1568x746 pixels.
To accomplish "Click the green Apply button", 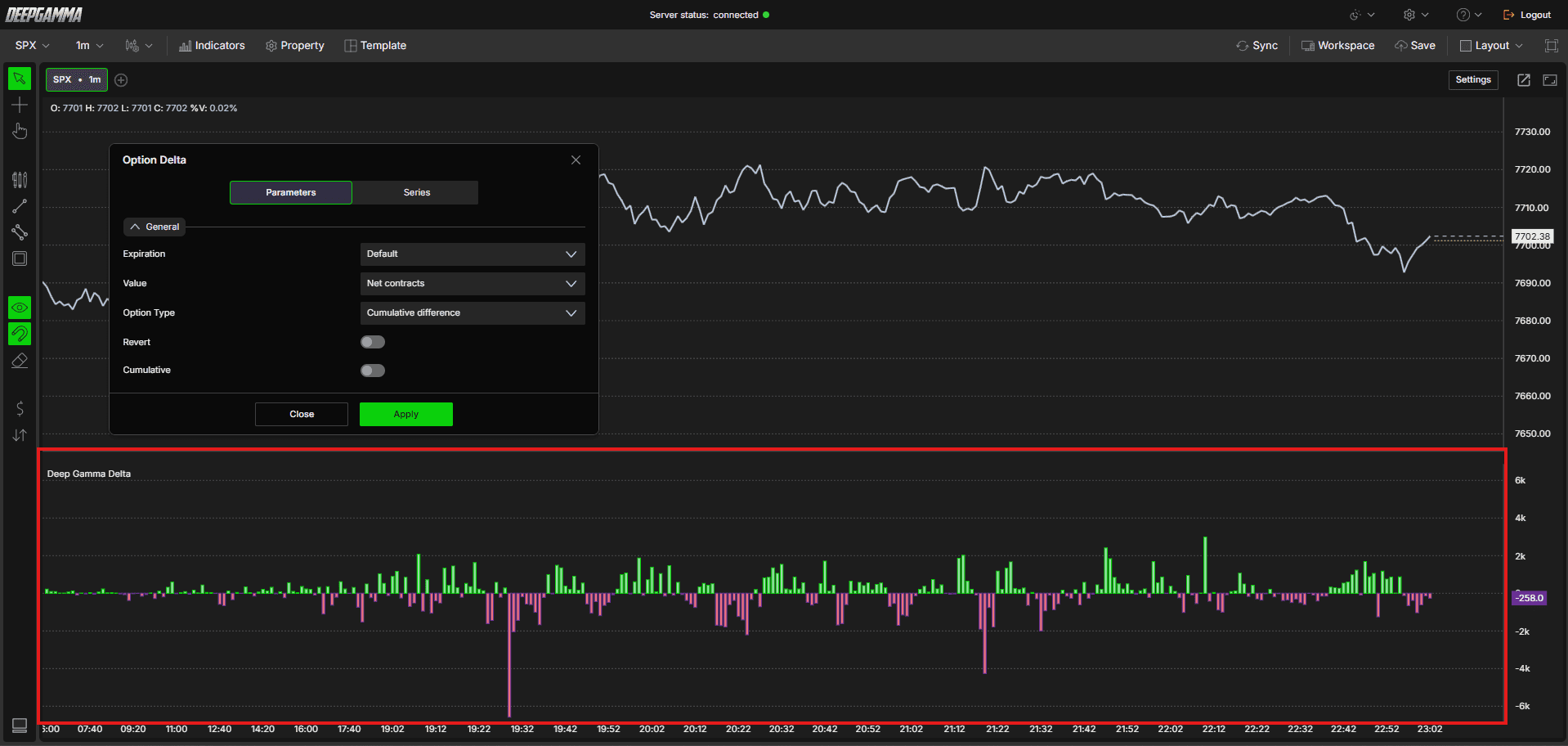I will [x=406, y=414].
